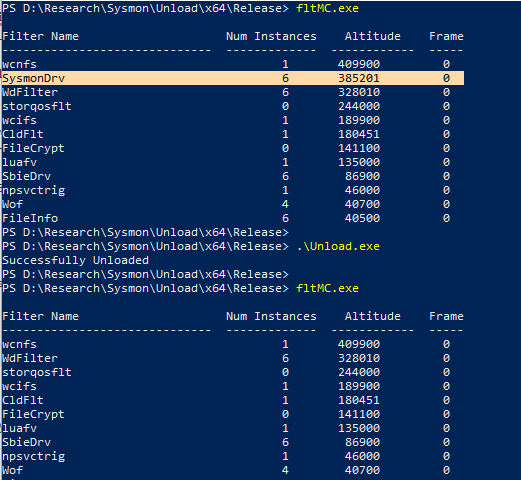Click the .\Unload.exe command text
Screen dimensions: 521x480
click(x=338, y=246)
